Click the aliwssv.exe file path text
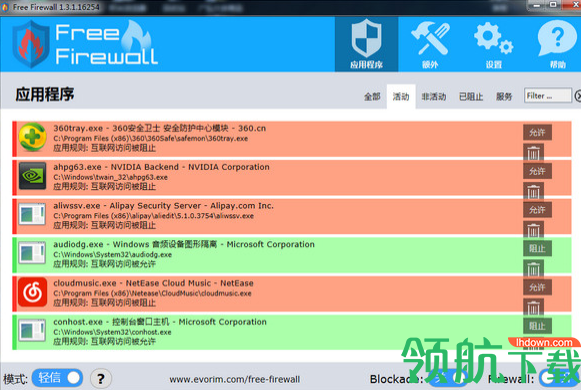The image size is (581, 390). (x=153, y=216)
